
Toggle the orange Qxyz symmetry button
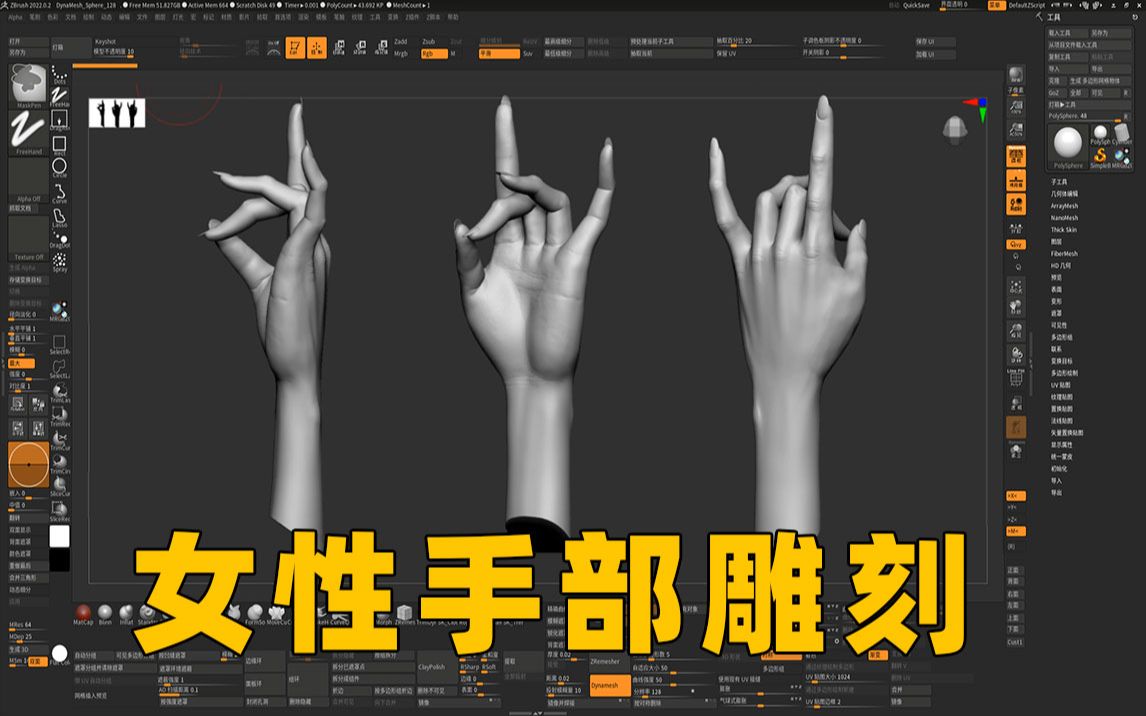coord(1016,245)
